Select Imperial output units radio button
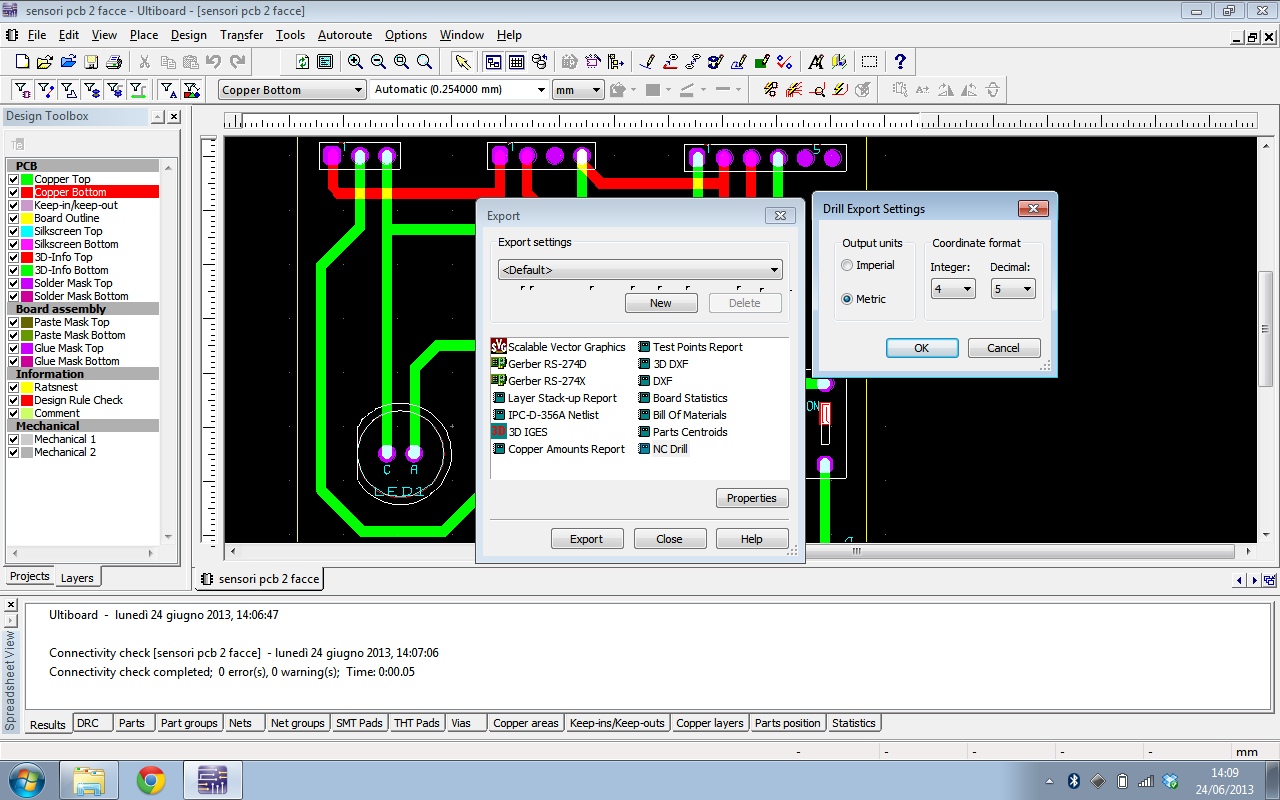The image size is (1280, 800). [x=847, y=265]
